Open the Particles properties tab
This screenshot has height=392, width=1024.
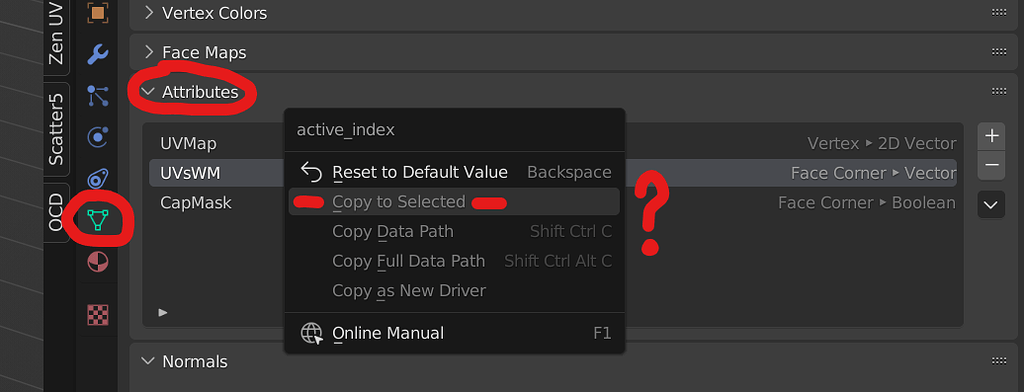coord(97,96)
